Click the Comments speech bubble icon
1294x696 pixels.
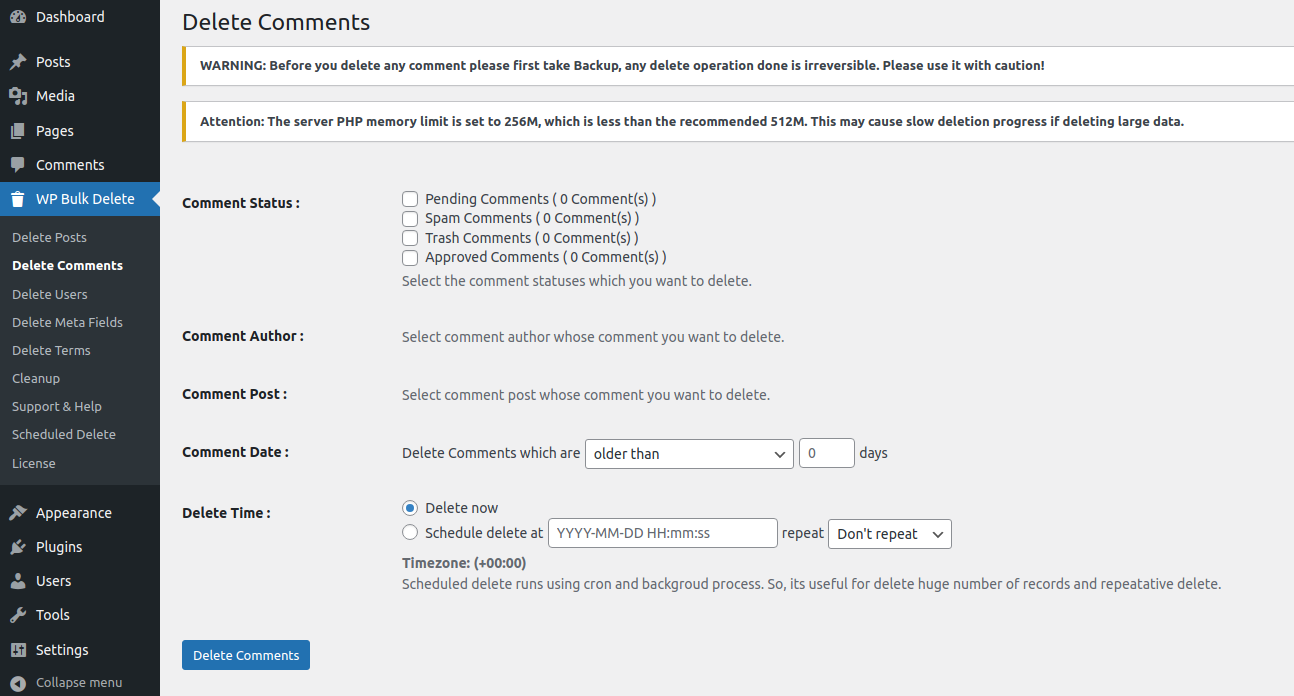(x=18, y=165)
